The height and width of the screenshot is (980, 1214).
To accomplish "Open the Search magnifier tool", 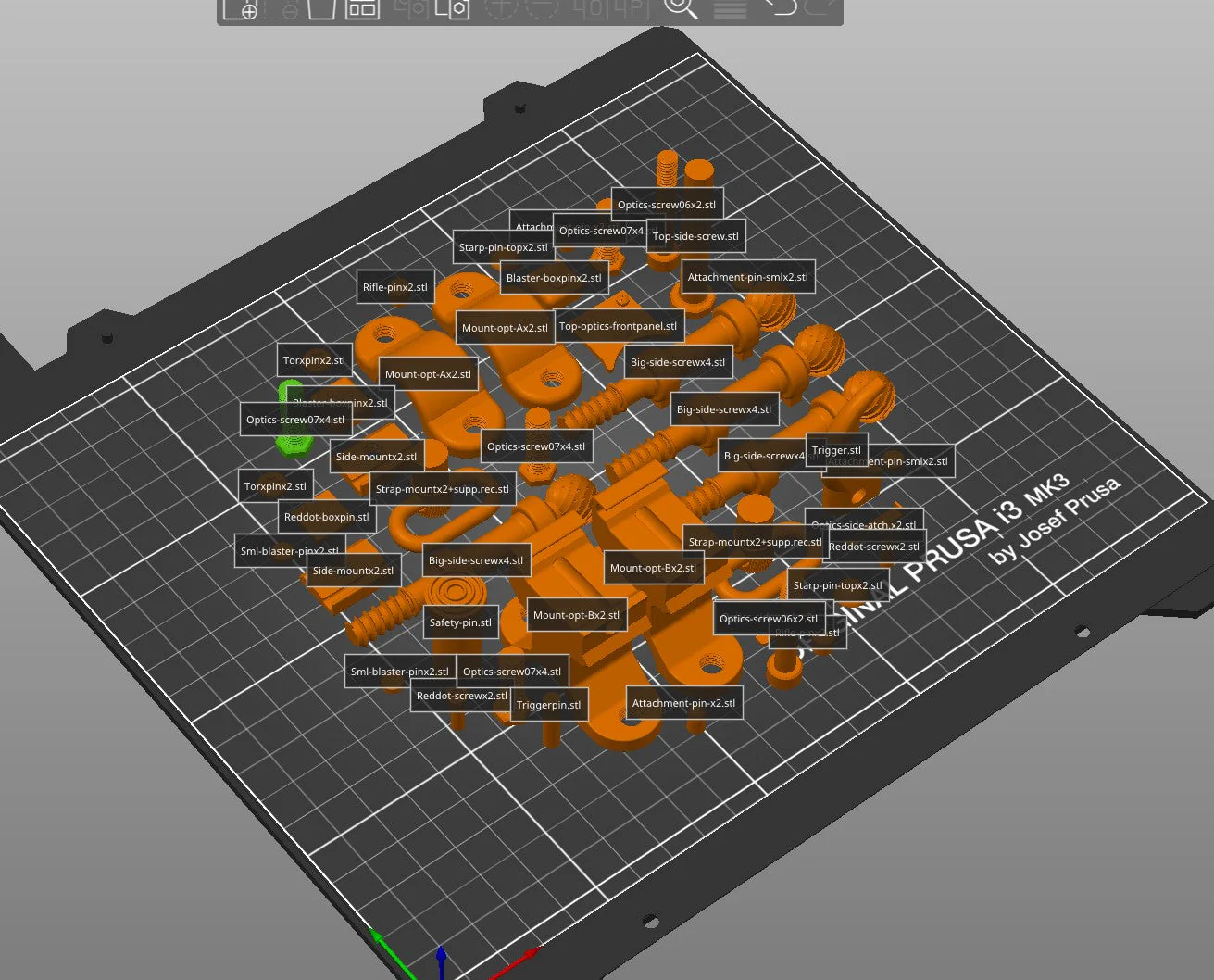I will coord(681,8).
